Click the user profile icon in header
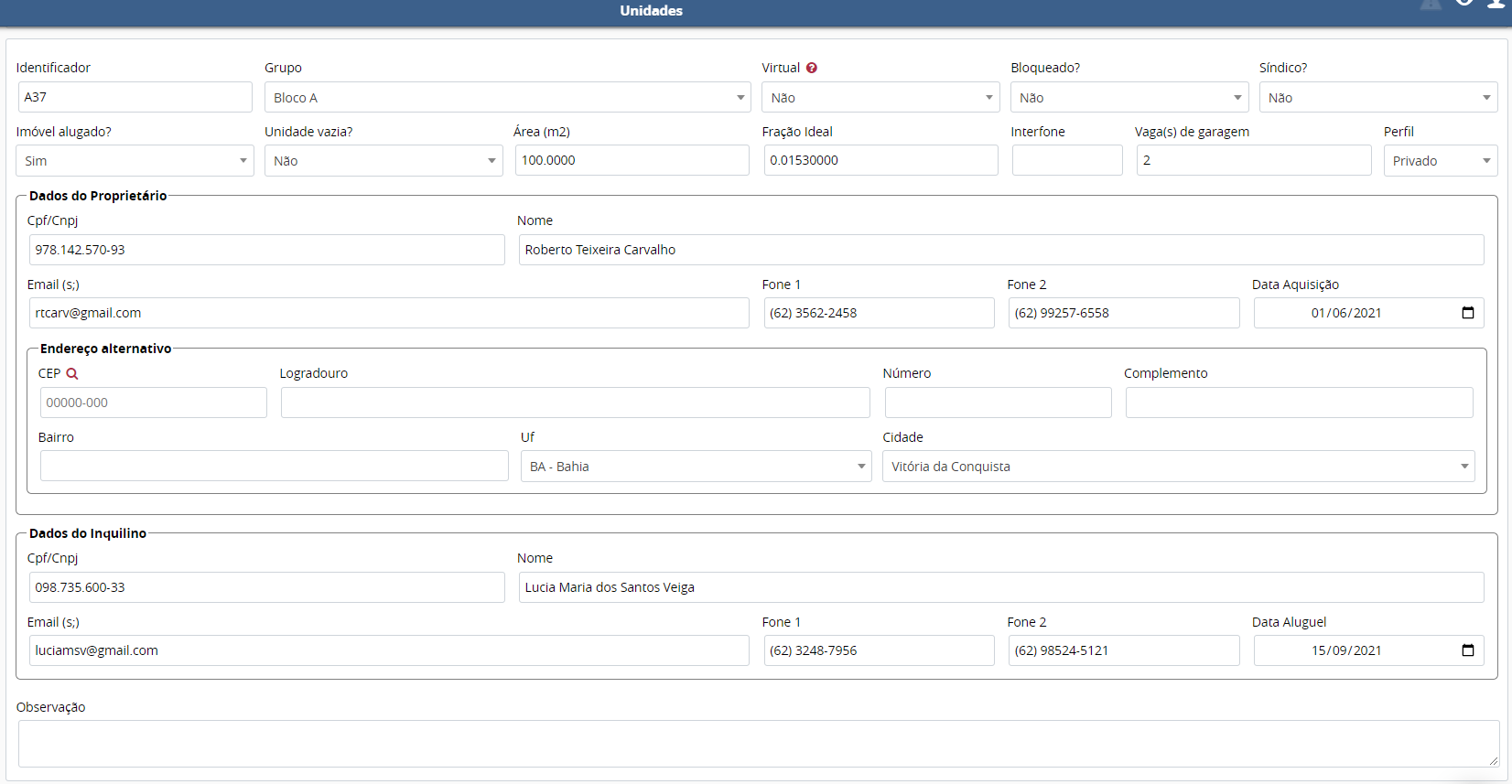Image resolution: width=1512 pixels, height=784 pixels. [x=1496, y=4]
